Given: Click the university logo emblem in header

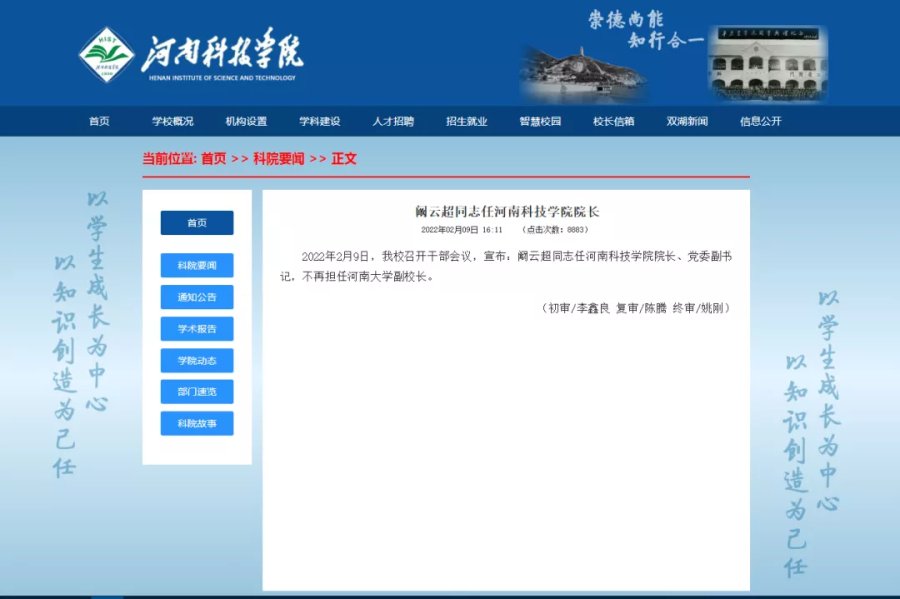Looking at the screenshot, I should coord(106,54).
